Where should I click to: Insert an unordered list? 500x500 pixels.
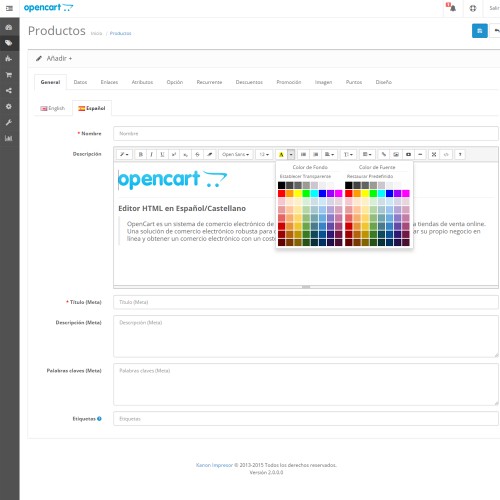[x=303, y=154]
